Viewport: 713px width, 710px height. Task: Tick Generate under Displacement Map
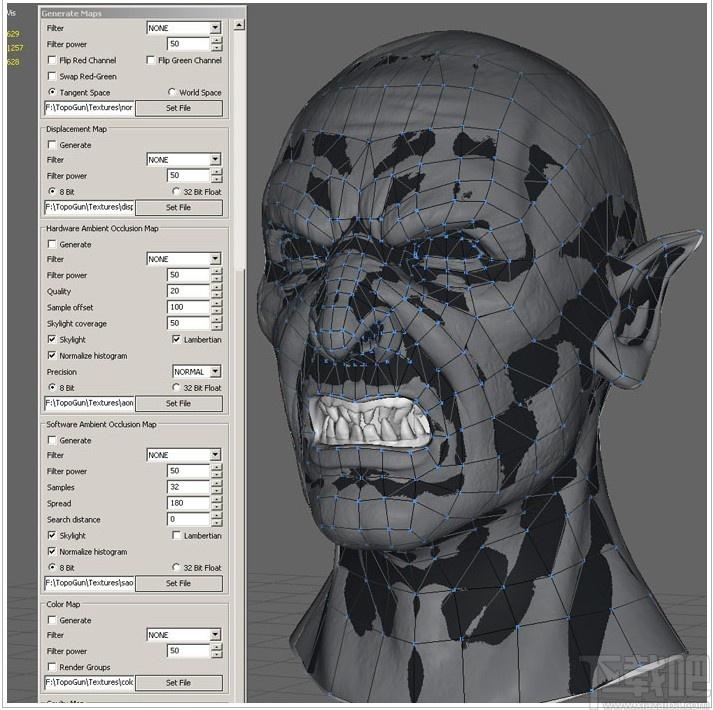click(52, 145)
